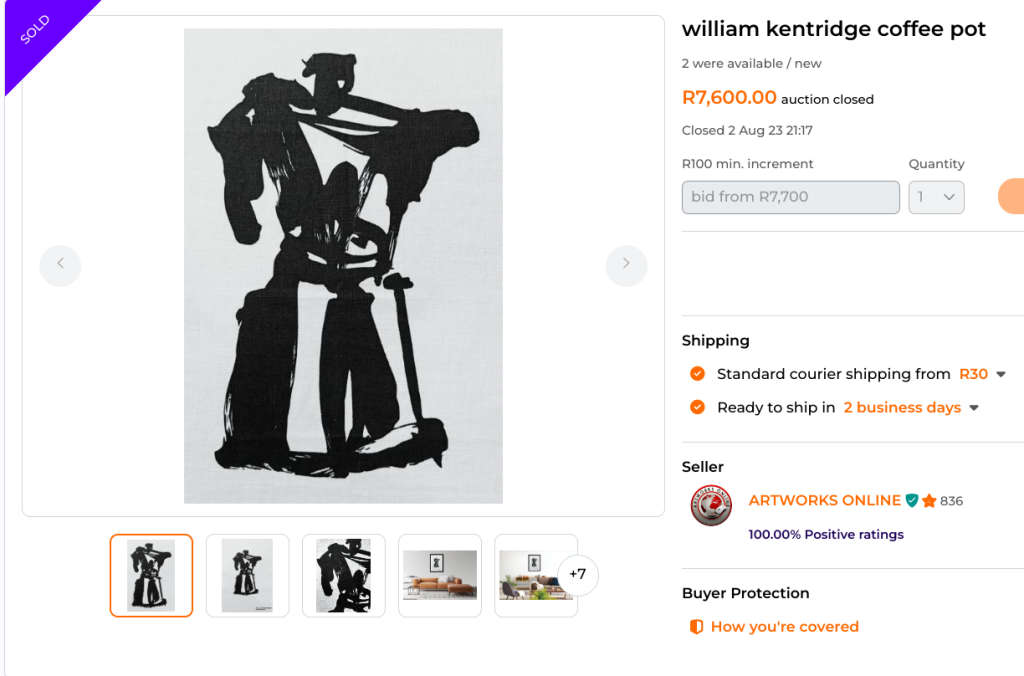Open How you're covered details
This screenshot has height=676, width=1024.
[784, 626]
